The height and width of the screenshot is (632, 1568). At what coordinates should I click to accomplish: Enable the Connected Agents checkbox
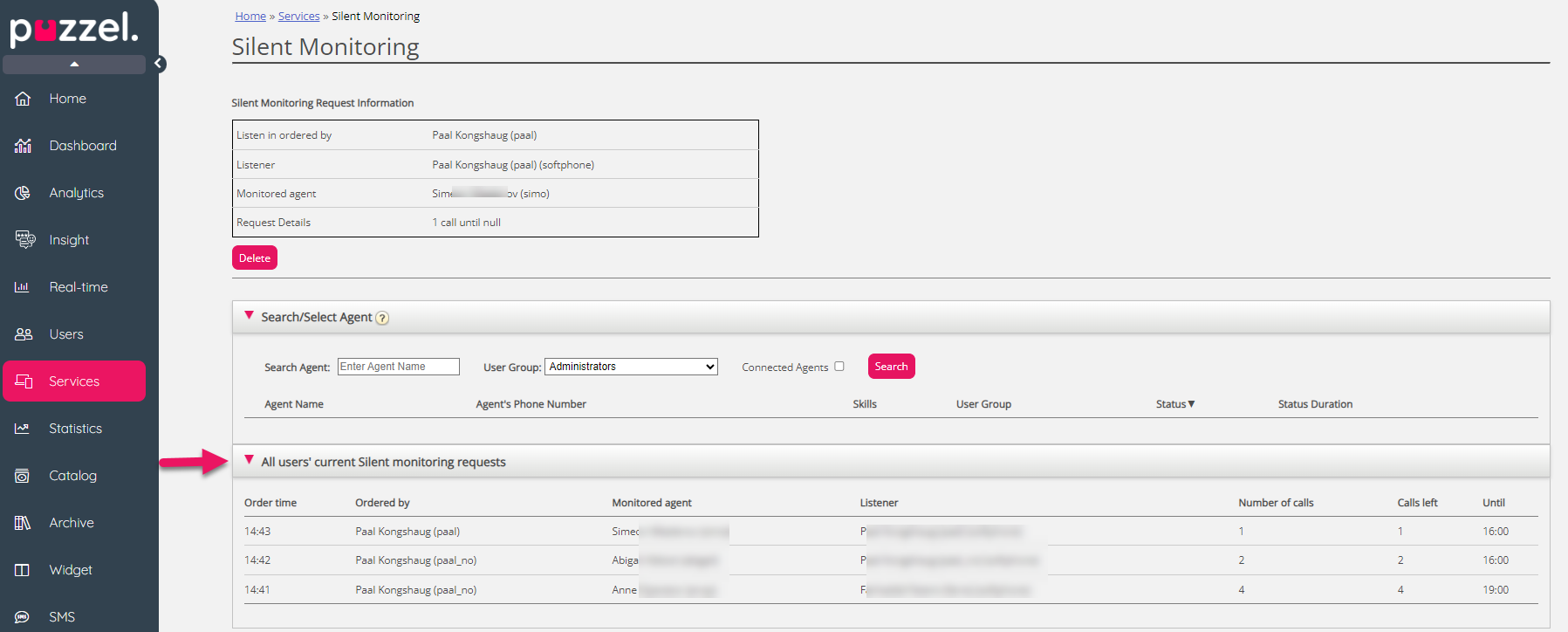(x=839, y=367)
